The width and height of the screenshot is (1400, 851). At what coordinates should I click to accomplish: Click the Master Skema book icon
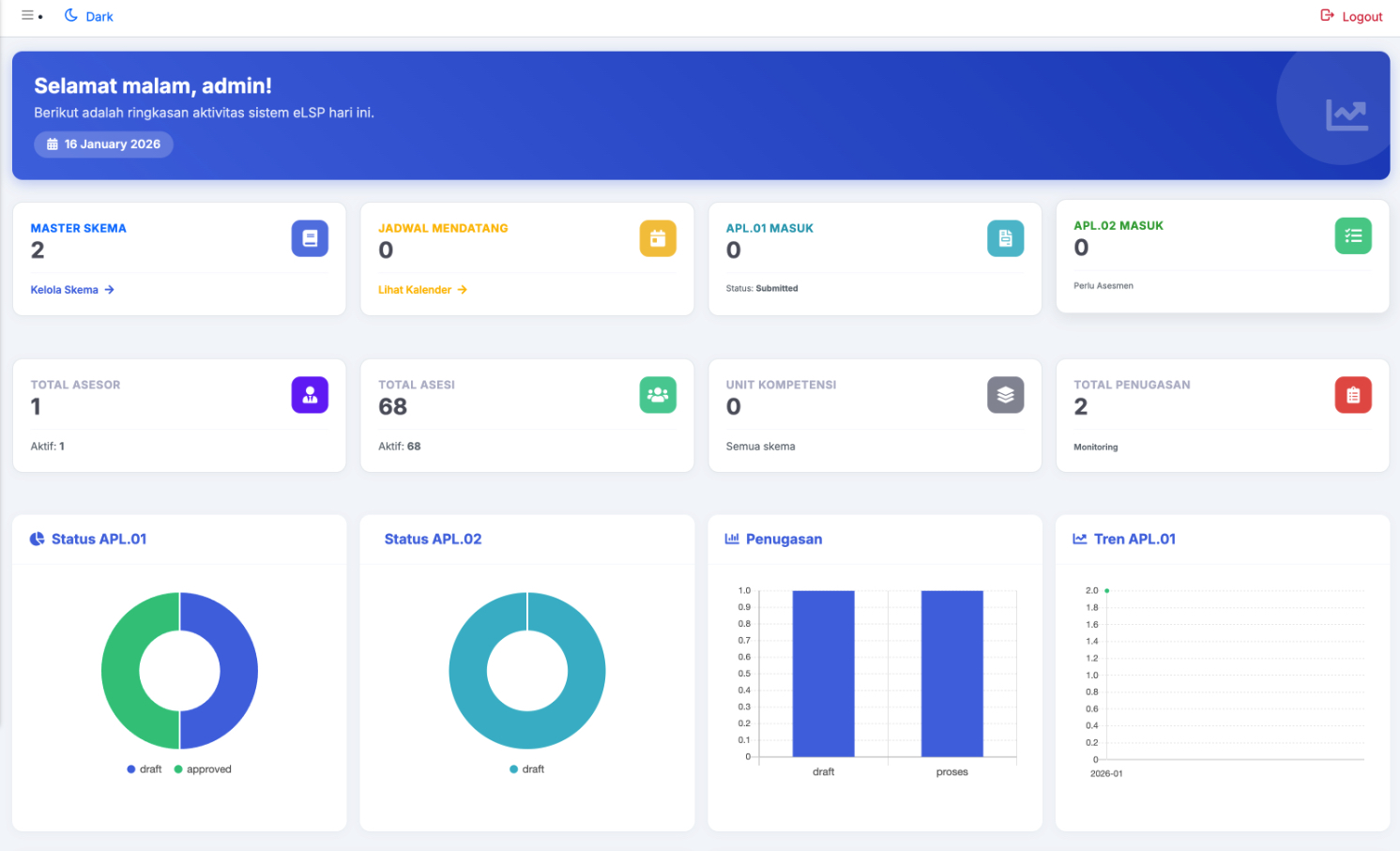tap(310, 238)
